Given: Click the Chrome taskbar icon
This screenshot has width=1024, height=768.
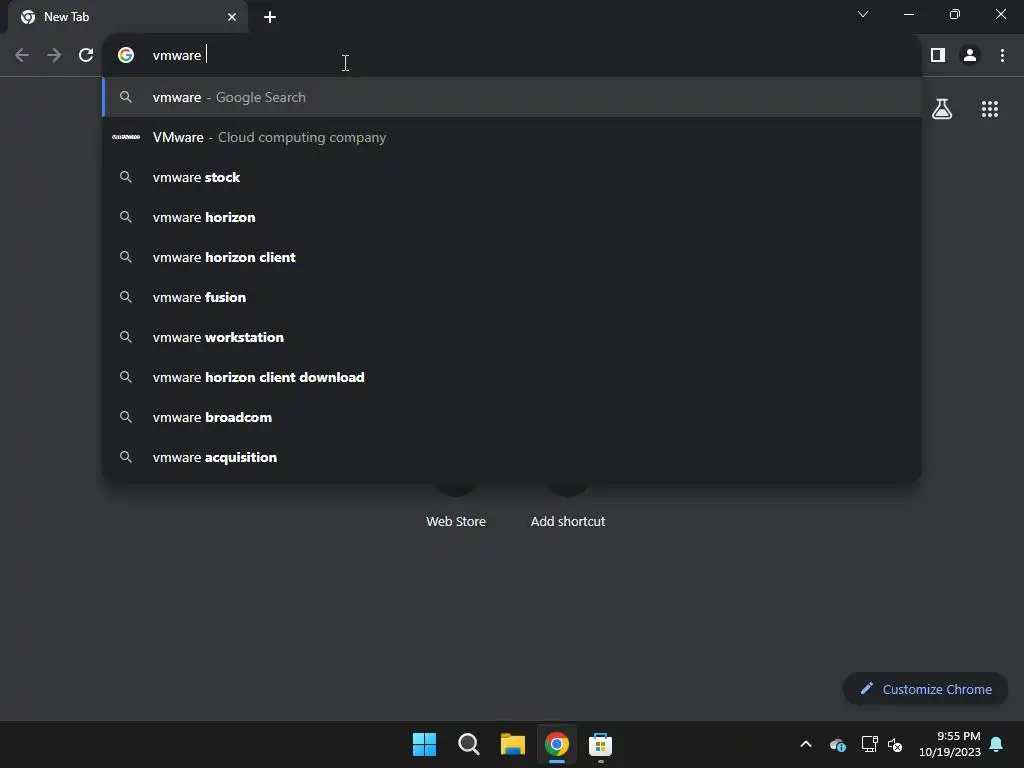Looking at the screenshot, I should click(556, 744).
